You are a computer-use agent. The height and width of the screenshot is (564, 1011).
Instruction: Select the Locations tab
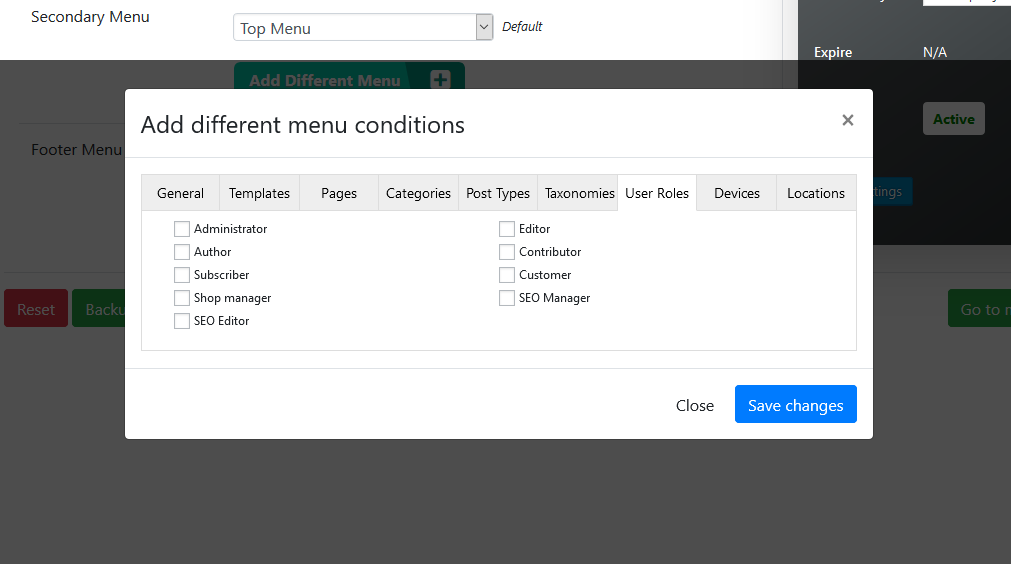[x=816, y=193]
